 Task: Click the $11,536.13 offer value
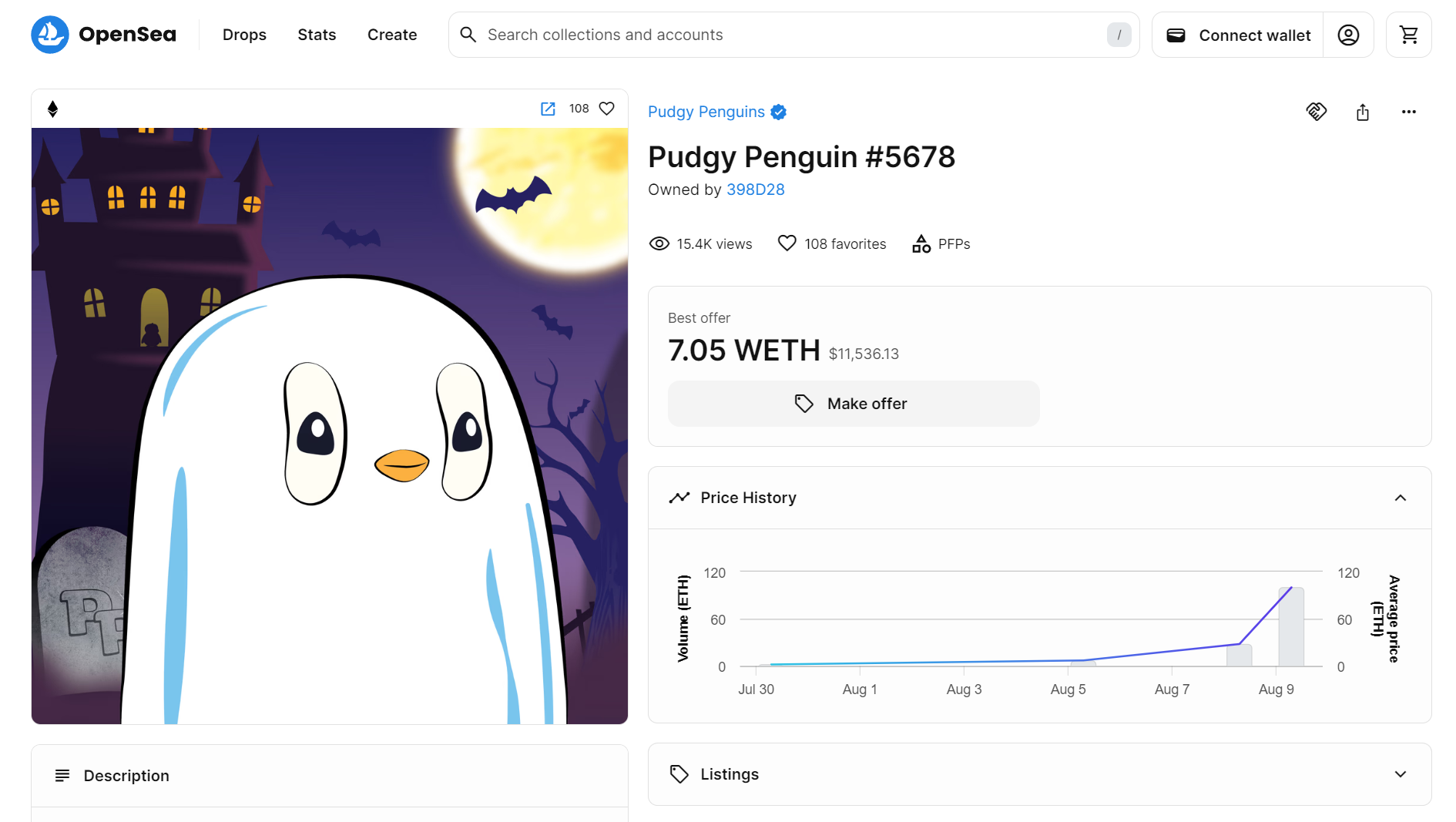pos(864,354)
